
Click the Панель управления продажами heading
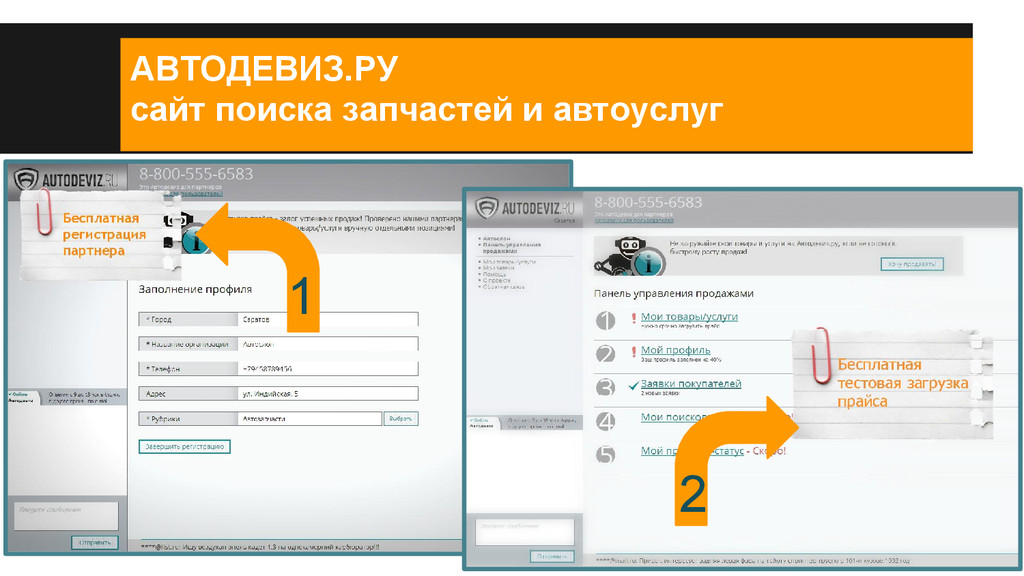coord(673,294)
